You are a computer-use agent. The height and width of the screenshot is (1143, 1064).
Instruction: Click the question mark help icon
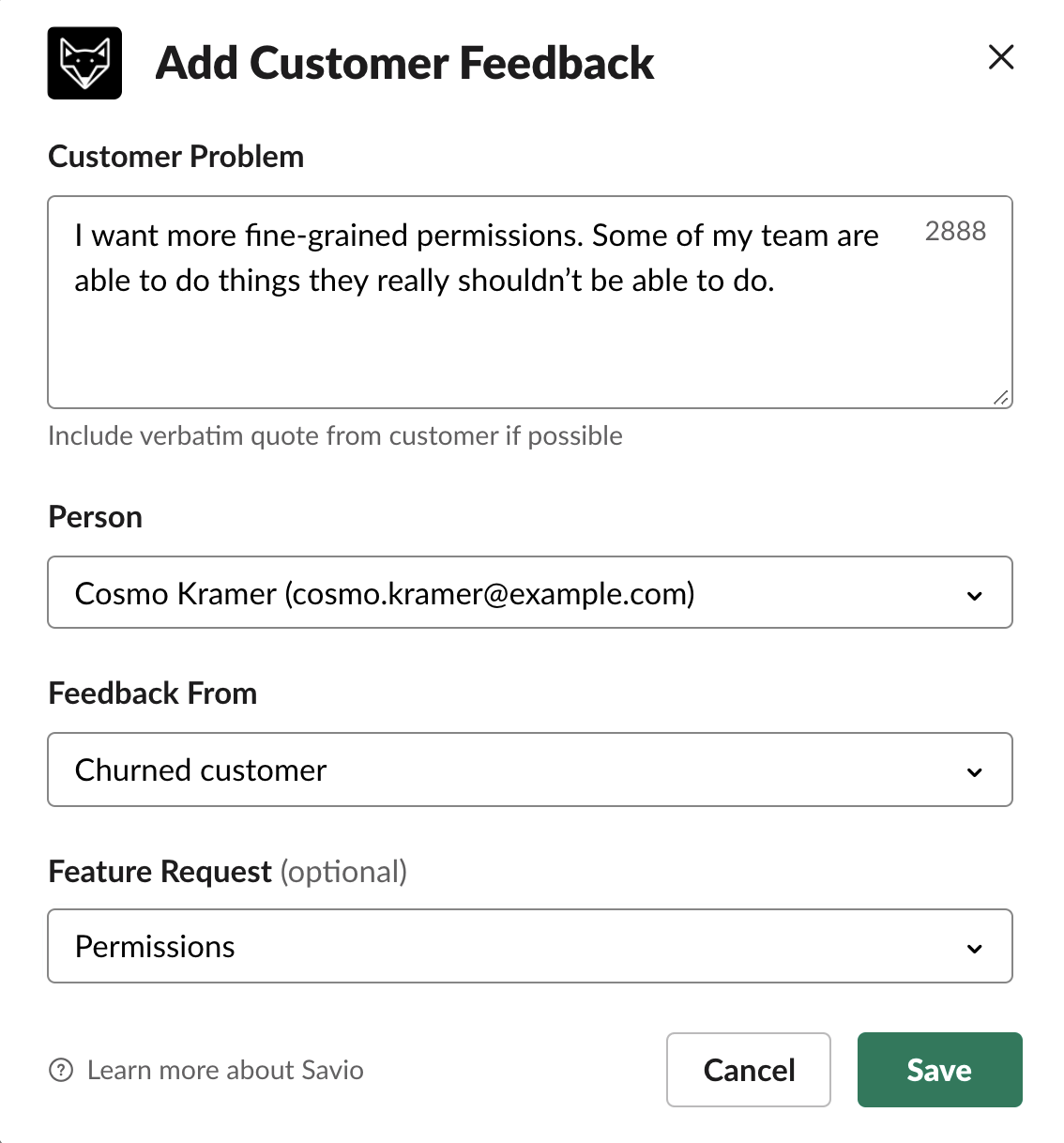pos(61,1070)
